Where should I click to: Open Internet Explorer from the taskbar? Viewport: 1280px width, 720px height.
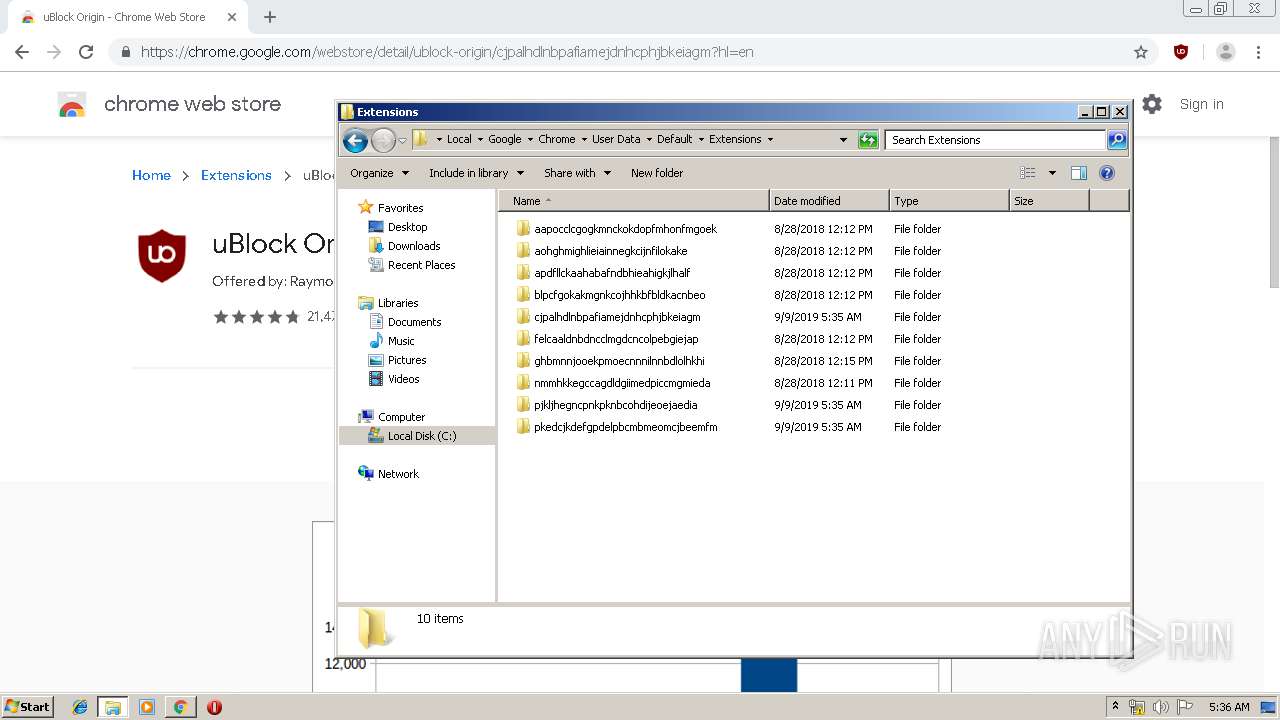tap(80, 707)
